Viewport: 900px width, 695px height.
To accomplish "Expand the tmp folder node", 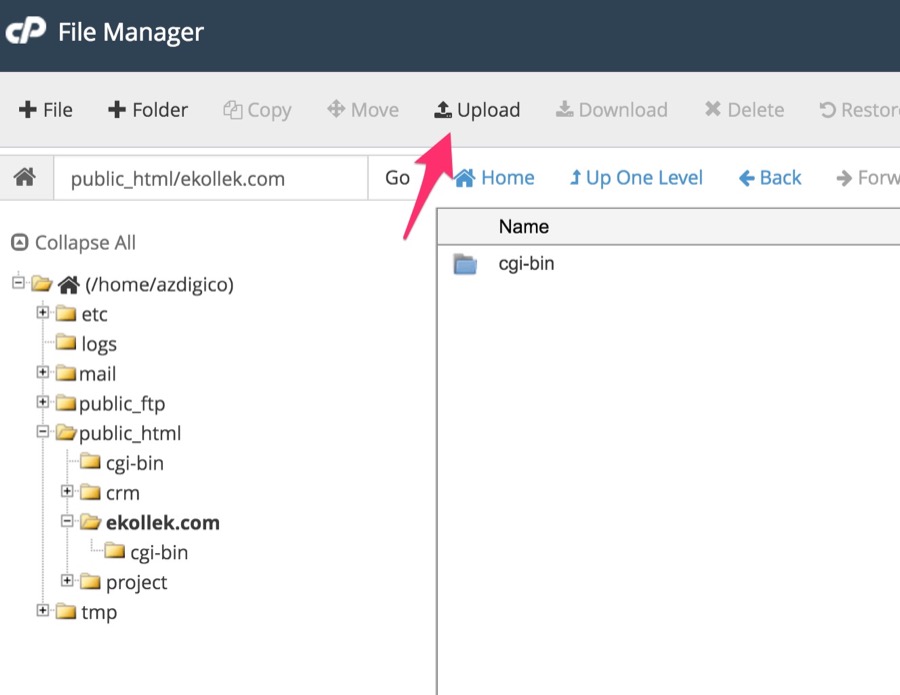I will point(42,611).
